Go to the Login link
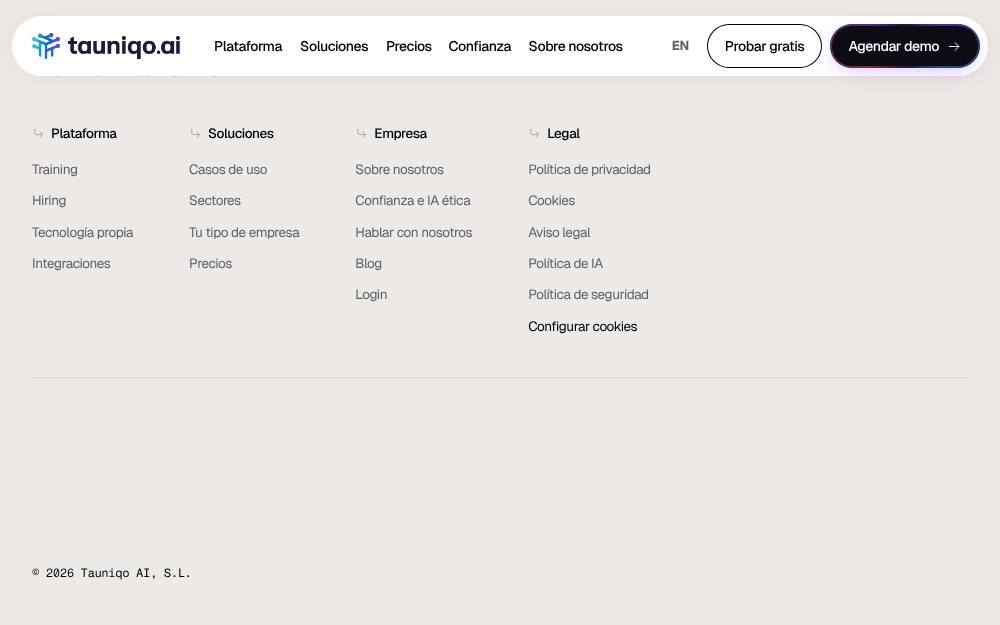Screen dimensions: 1000x625 tap(371, 295)
